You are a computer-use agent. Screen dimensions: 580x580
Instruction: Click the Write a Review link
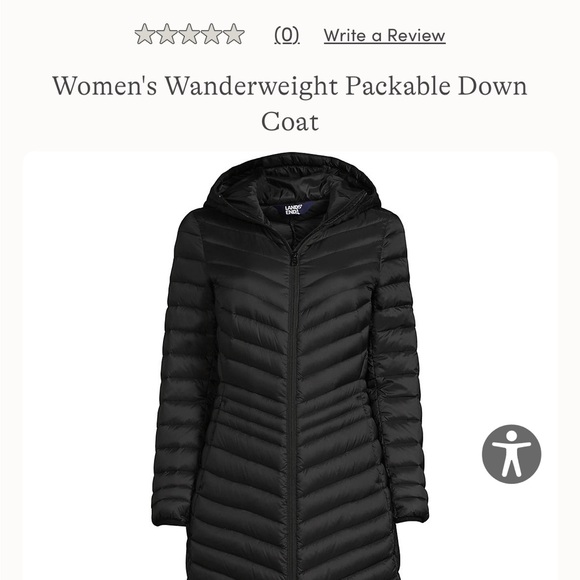pyautogui.click(x=384, y=36)
